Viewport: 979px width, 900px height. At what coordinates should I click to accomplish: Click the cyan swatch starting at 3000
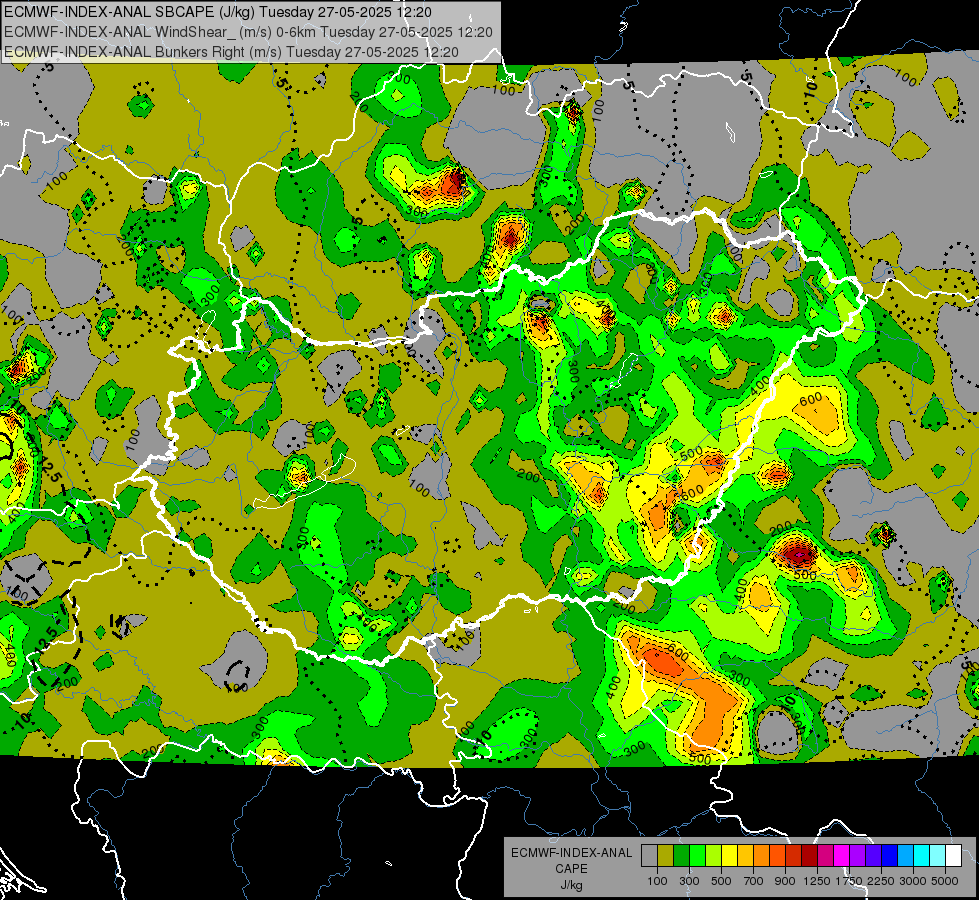click(922, 855)
